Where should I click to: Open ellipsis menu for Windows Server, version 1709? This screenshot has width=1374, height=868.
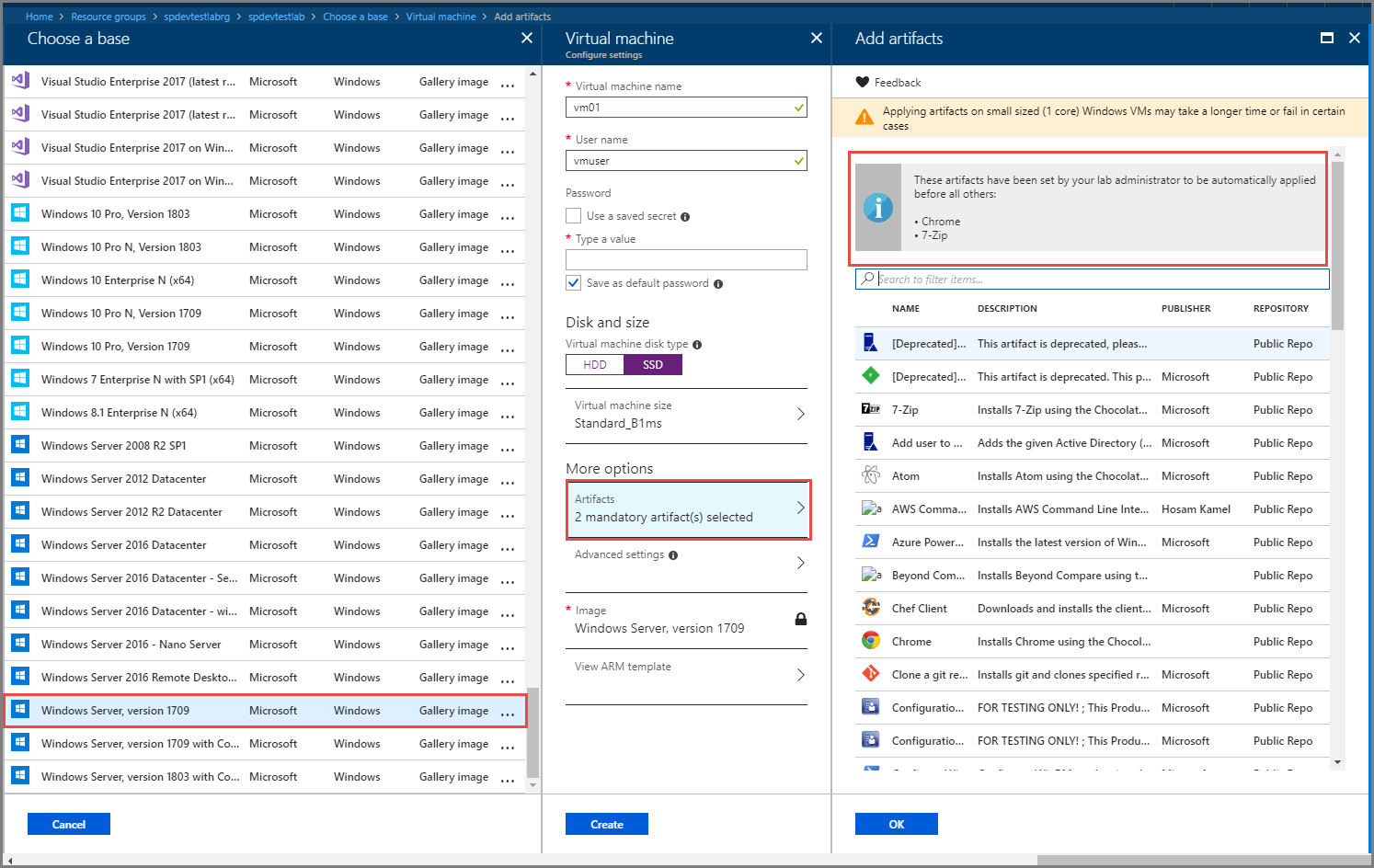coord(508,714)
